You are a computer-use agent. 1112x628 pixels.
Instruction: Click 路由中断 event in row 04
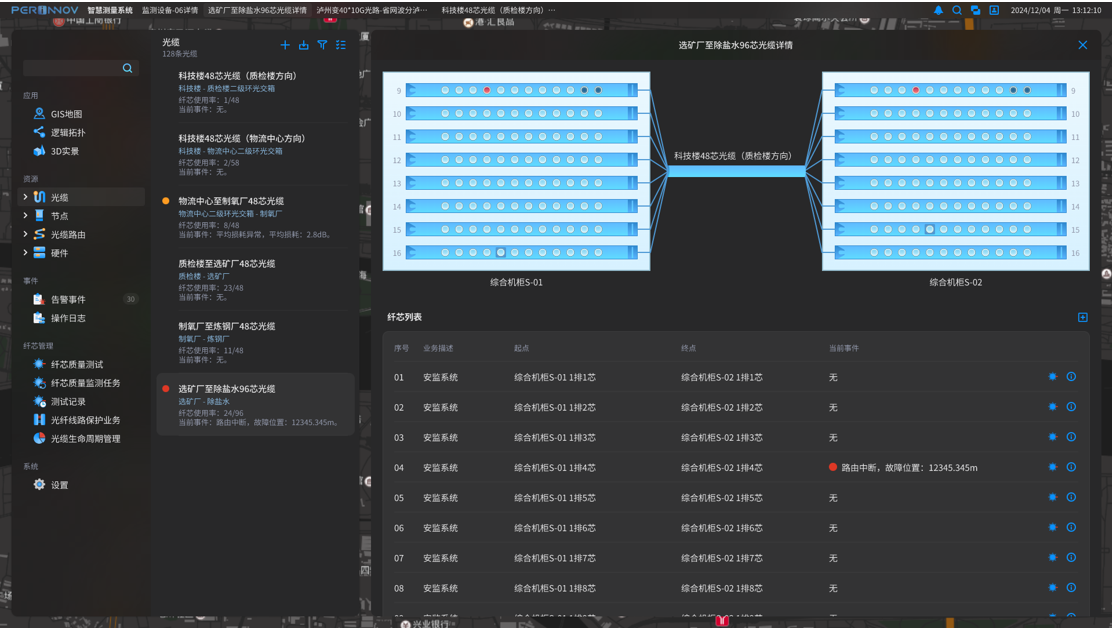tap(904, 468)
